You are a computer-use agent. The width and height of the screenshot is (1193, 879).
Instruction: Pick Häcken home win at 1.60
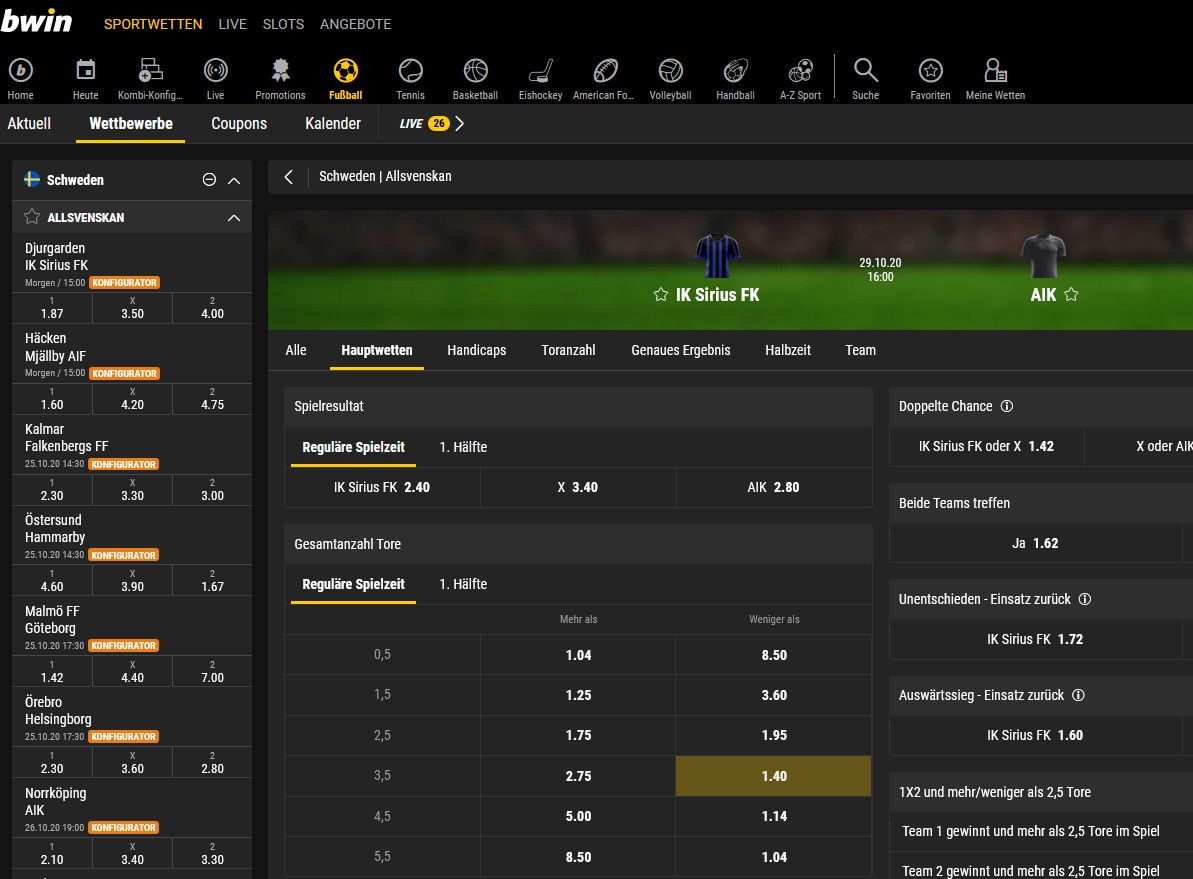point(52,399)
